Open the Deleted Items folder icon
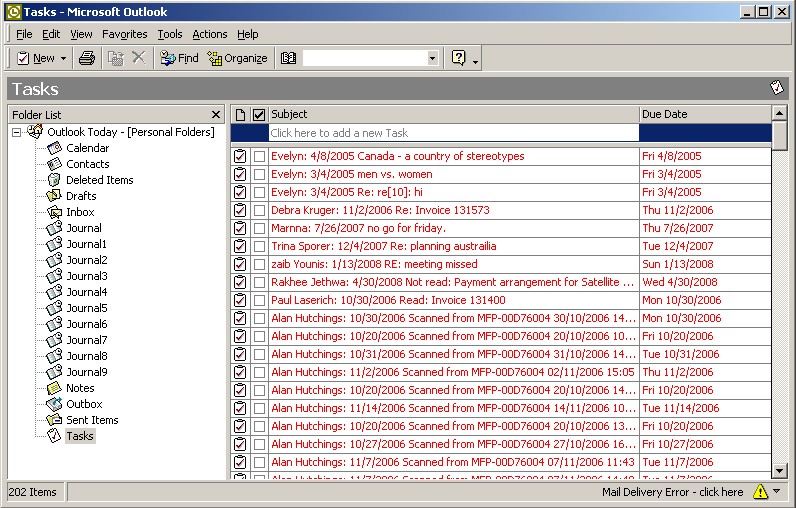 point(54,180)
